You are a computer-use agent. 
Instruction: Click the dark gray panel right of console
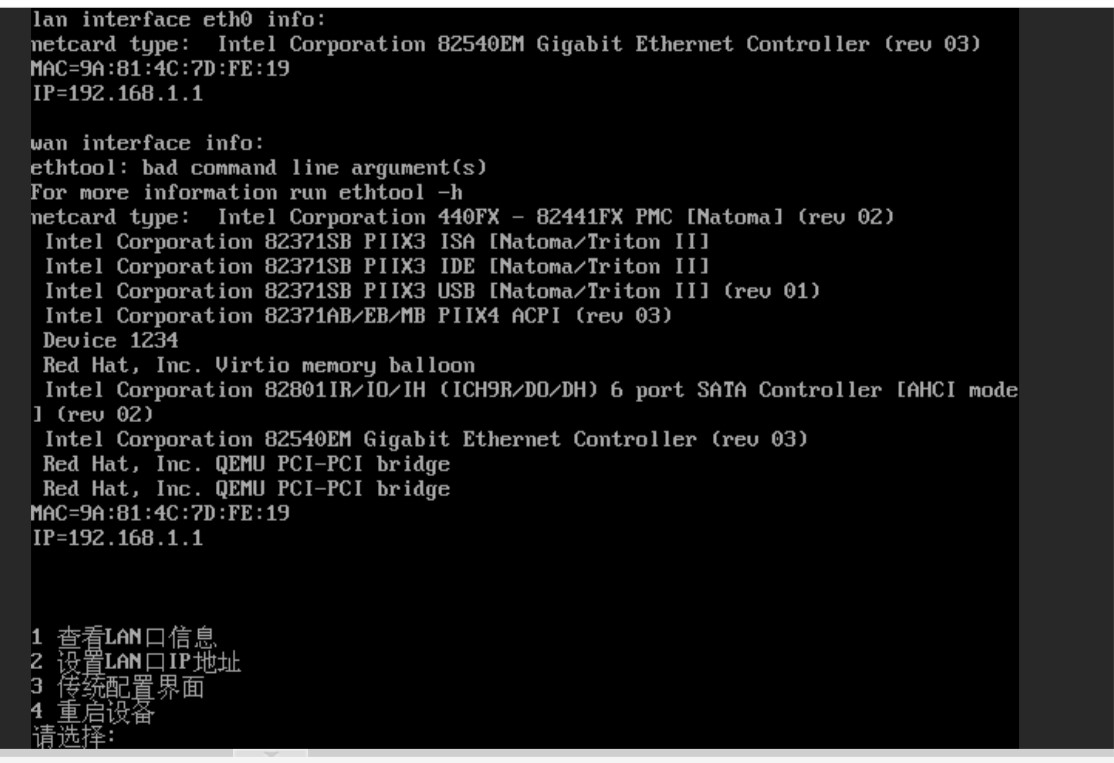1066,380
